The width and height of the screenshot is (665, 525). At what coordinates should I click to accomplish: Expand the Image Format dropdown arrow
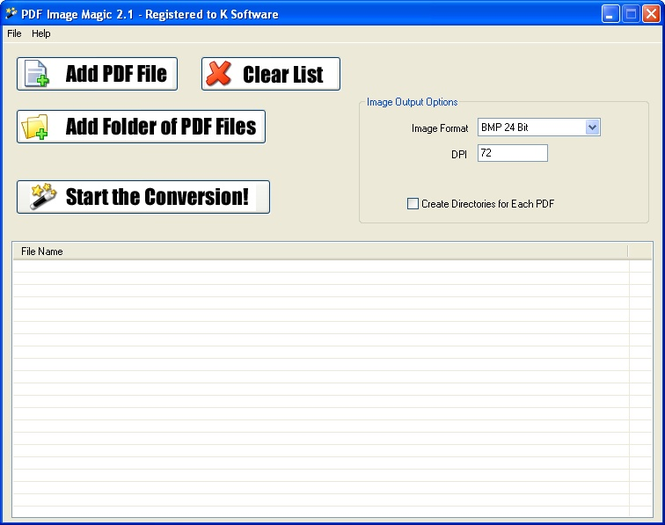click(592, 127)
